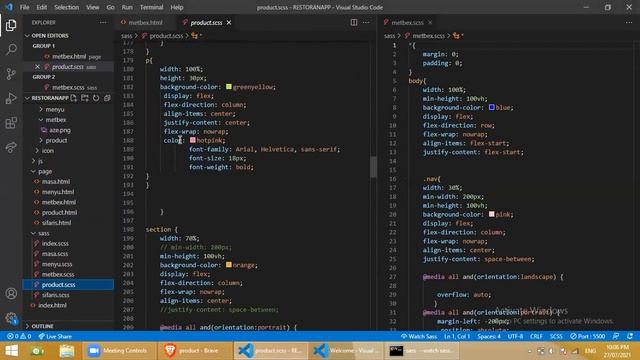Expand the Outline section

pos(42,326)
